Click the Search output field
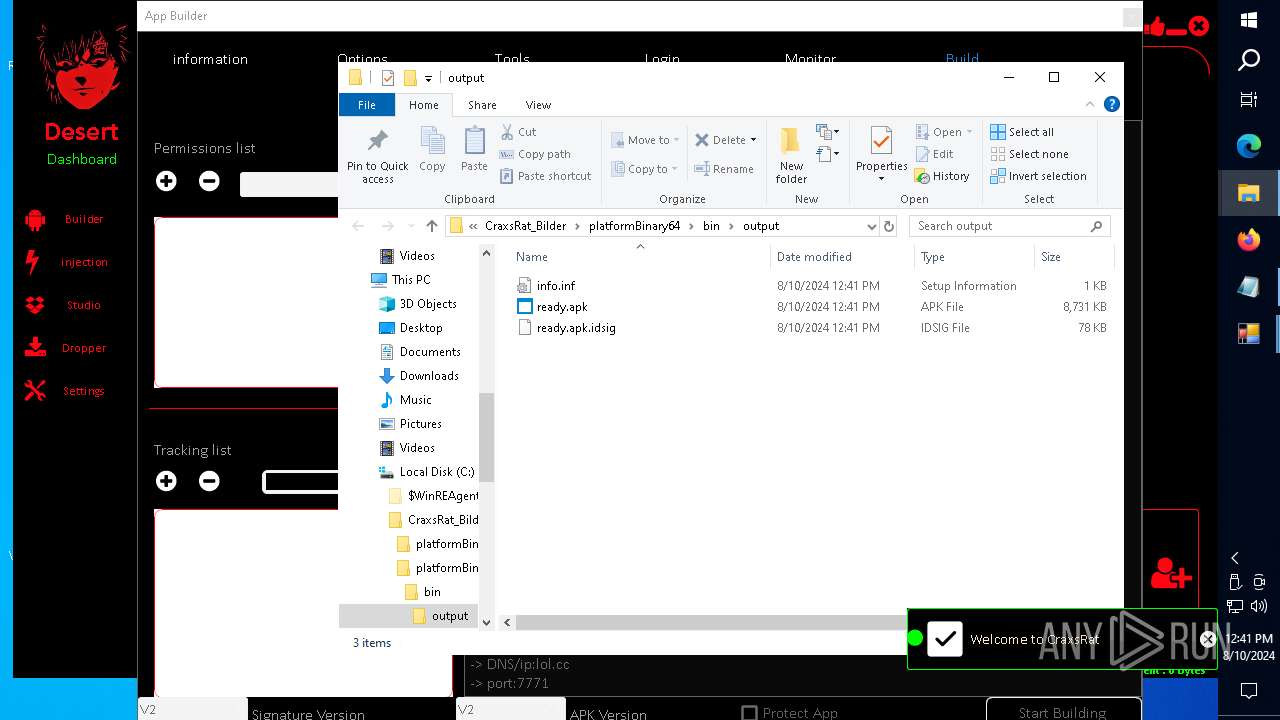1280x720 pixels. coord(1008,226)
